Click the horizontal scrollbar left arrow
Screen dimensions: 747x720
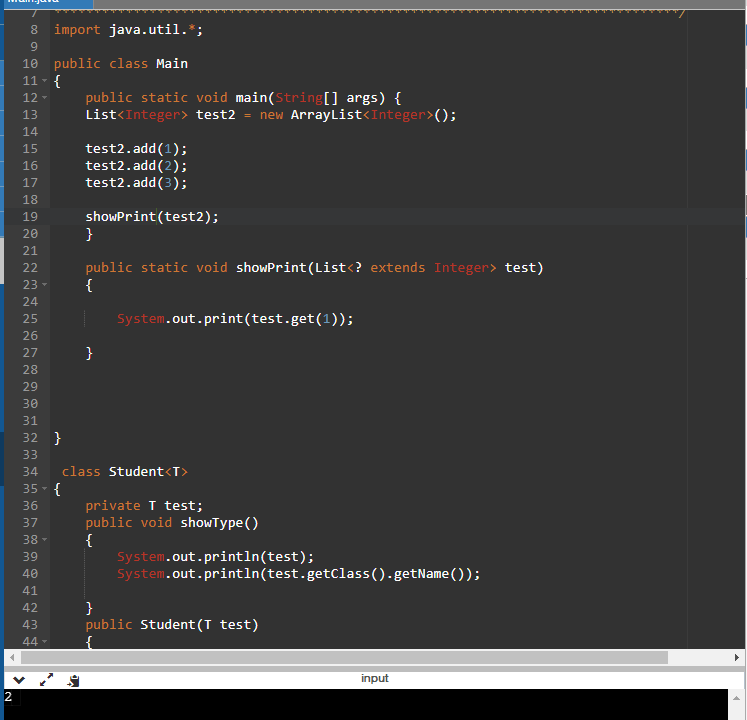coord(12,658)
